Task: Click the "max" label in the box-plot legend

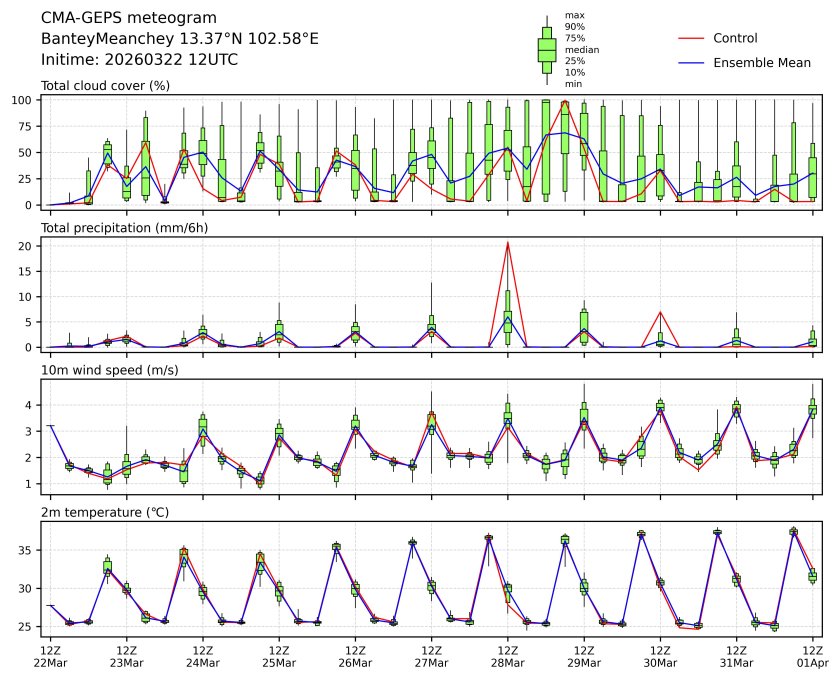Action: pos(574,15)
